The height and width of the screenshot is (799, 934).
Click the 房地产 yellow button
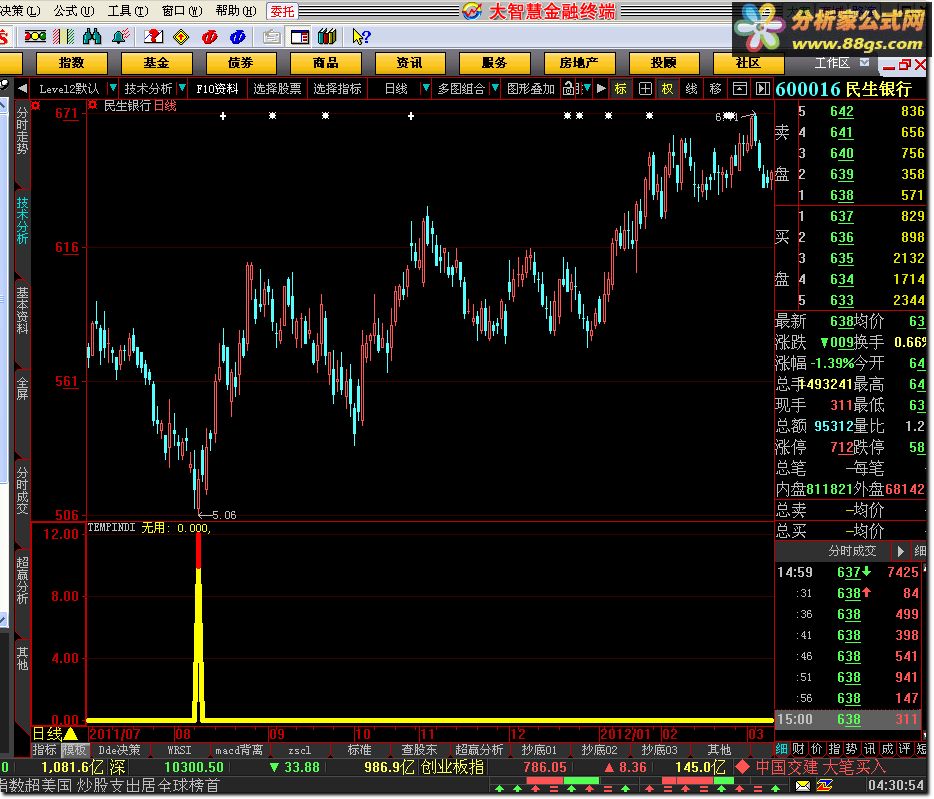coord(579,63)
